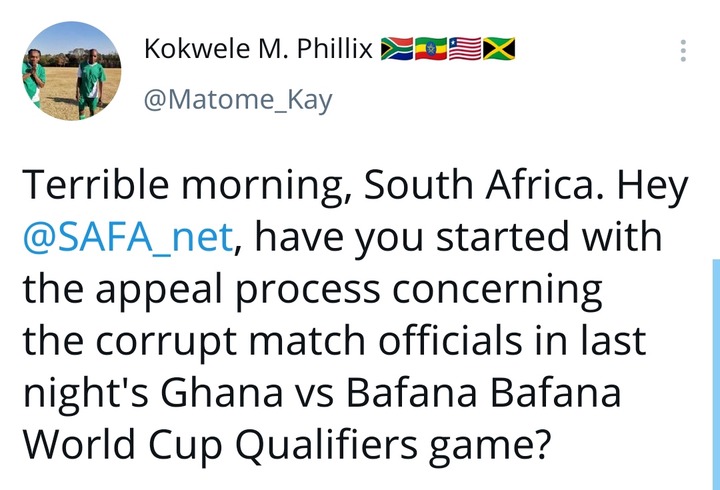This screenshot has height=490, width=720.
Task: Click the display name Kokwele M. Phillix
Action: point(258,48)
